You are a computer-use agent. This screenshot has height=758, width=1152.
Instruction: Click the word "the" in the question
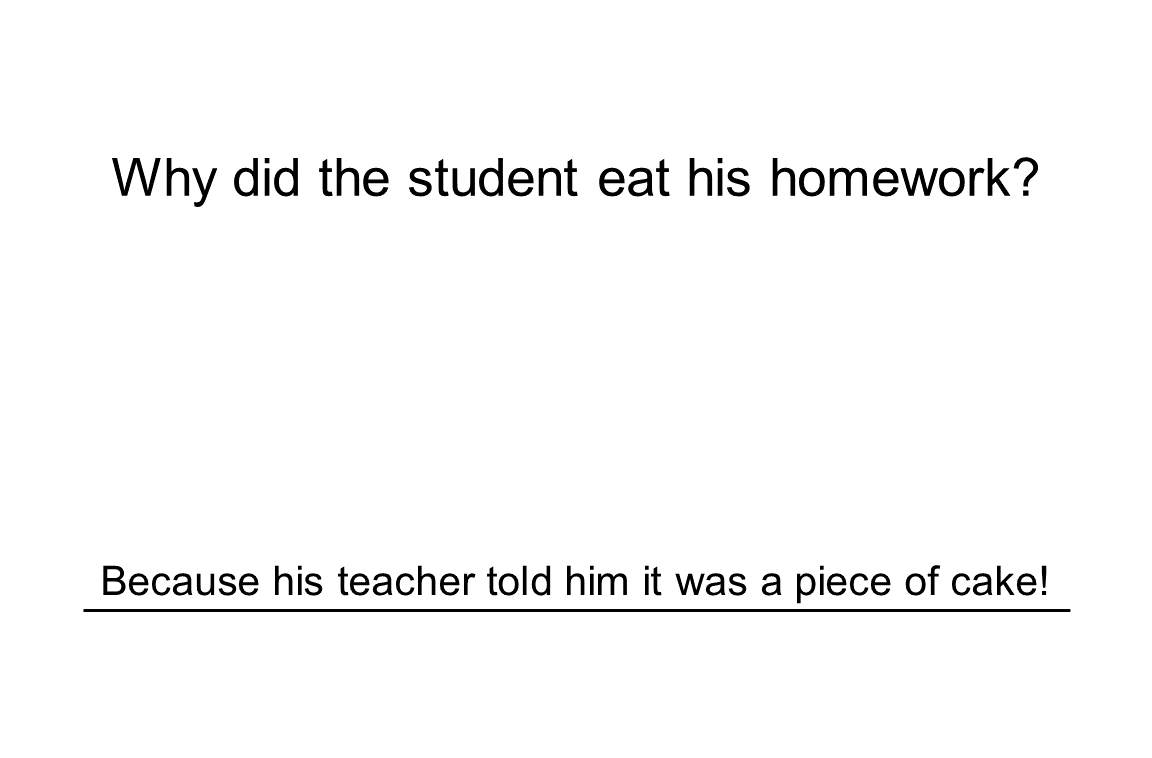point(356,180)
